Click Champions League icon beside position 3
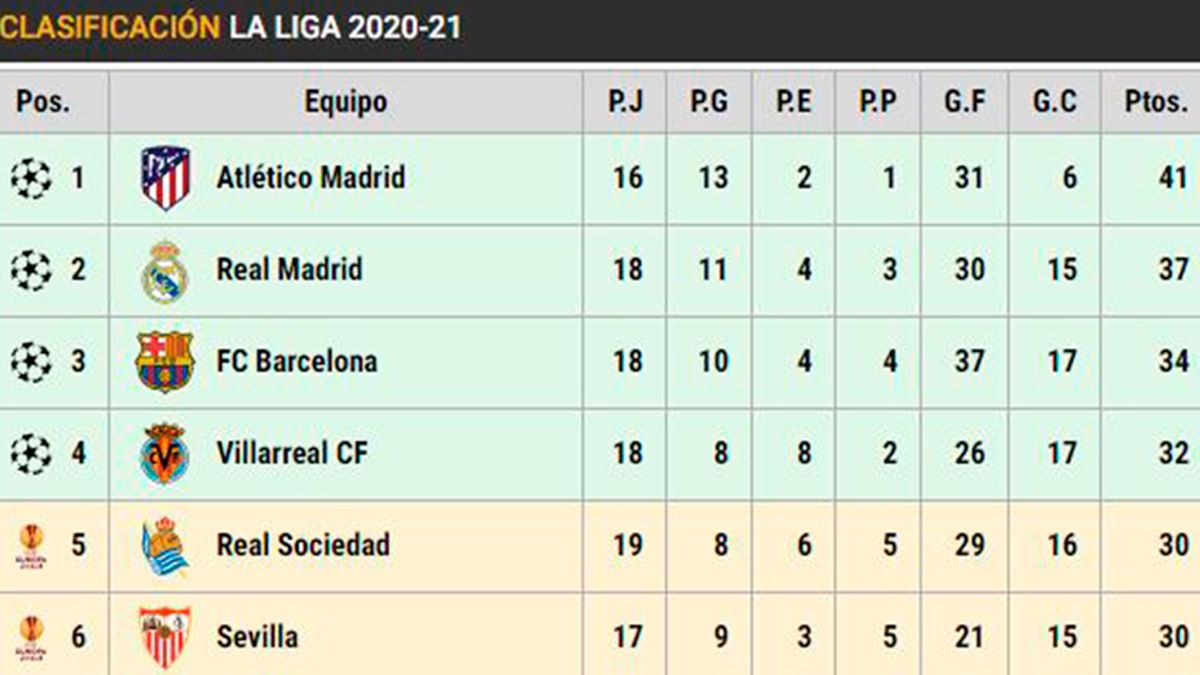This screenshot has width=1200, height=675. [x=31, y=362]
